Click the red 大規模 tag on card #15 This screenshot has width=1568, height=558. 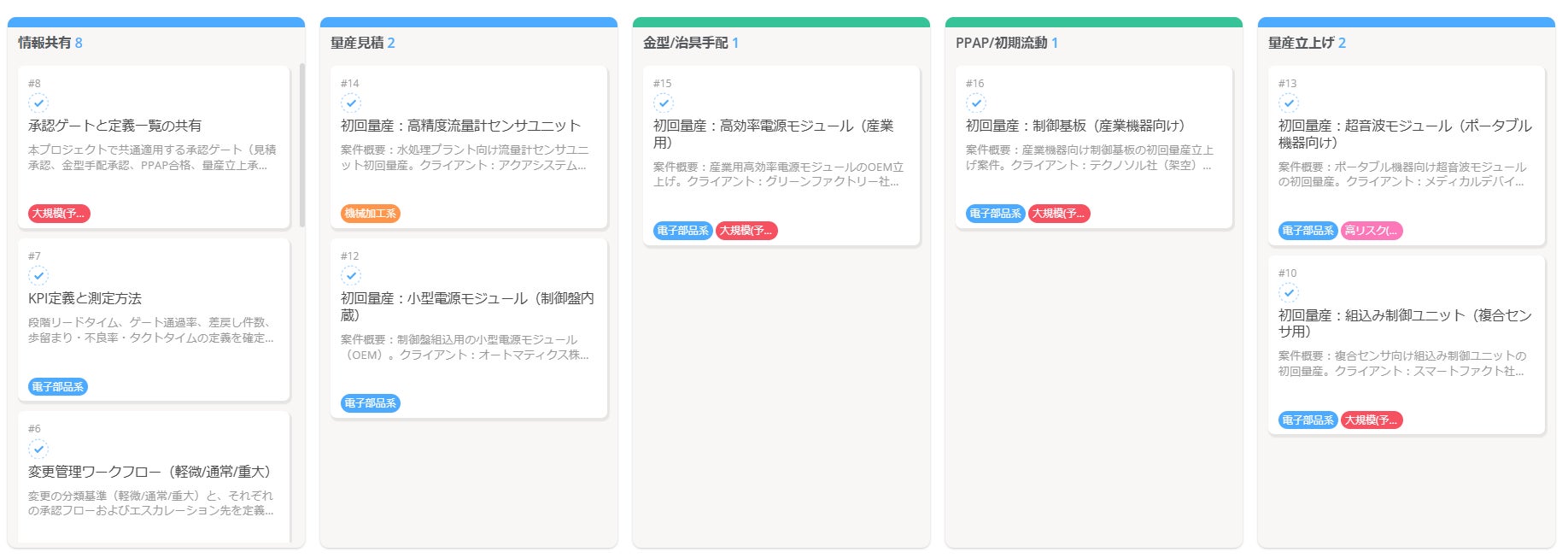(x=746, y=231)
